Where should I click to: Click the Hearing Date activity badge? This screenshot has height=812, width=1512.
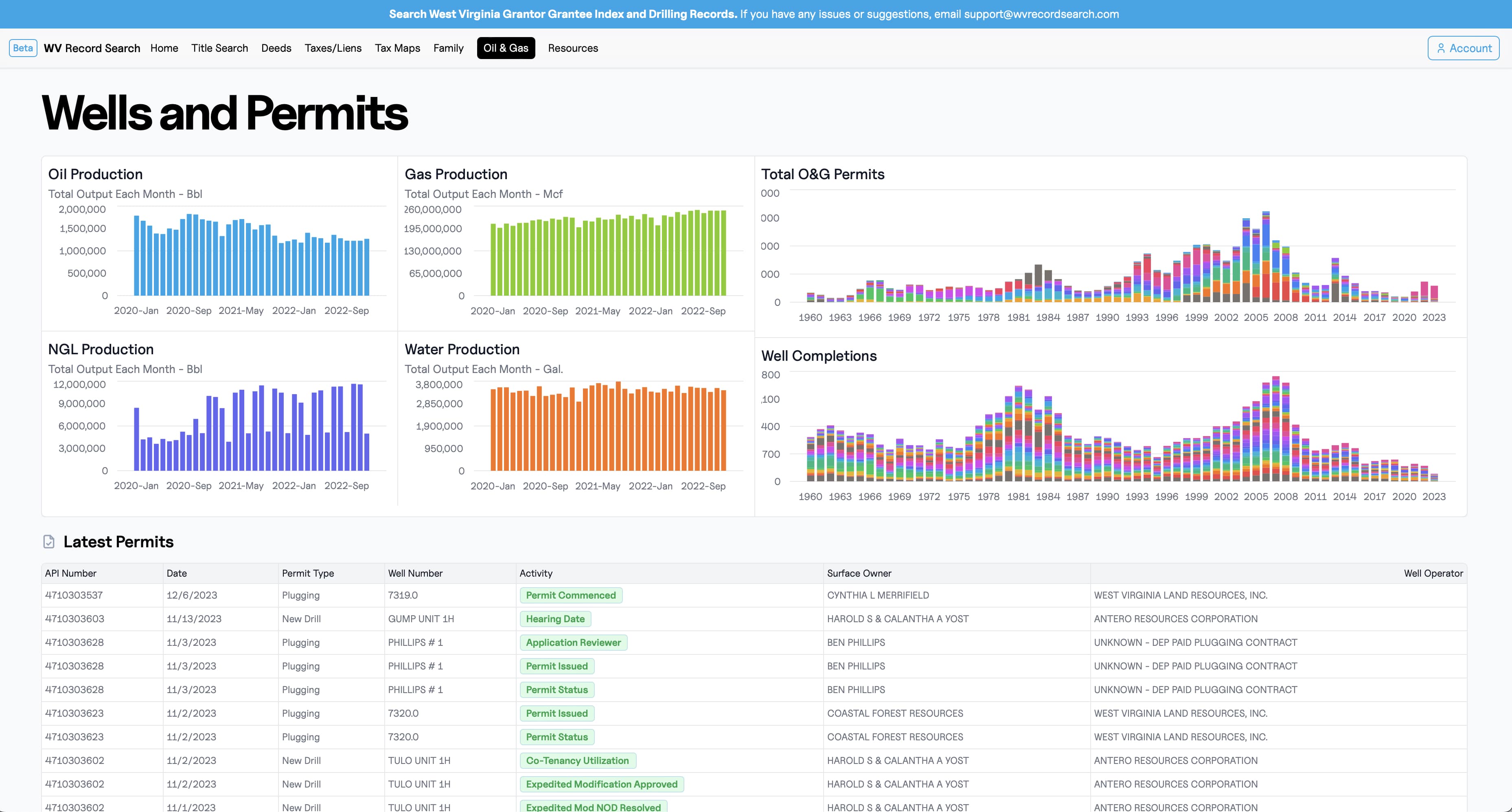[554, 619]
